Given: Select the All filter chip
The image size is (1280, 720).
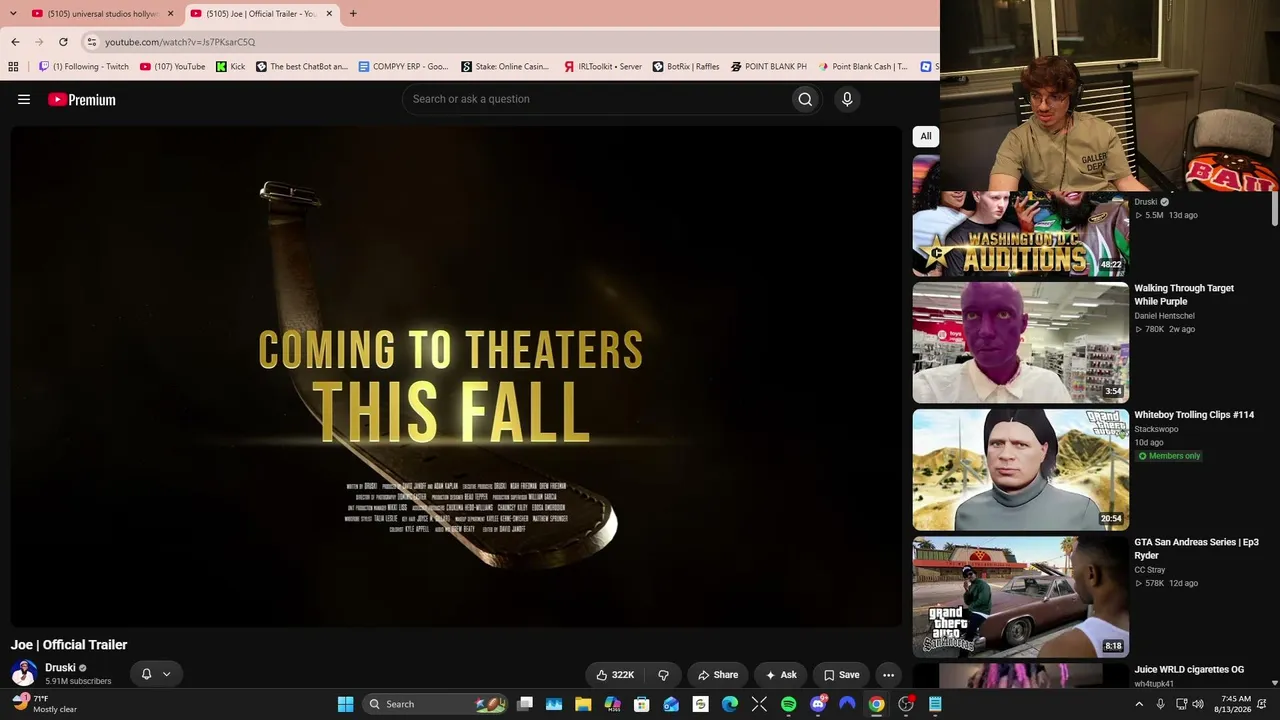Looking at the screenshot, I should (x=926, y=136).
